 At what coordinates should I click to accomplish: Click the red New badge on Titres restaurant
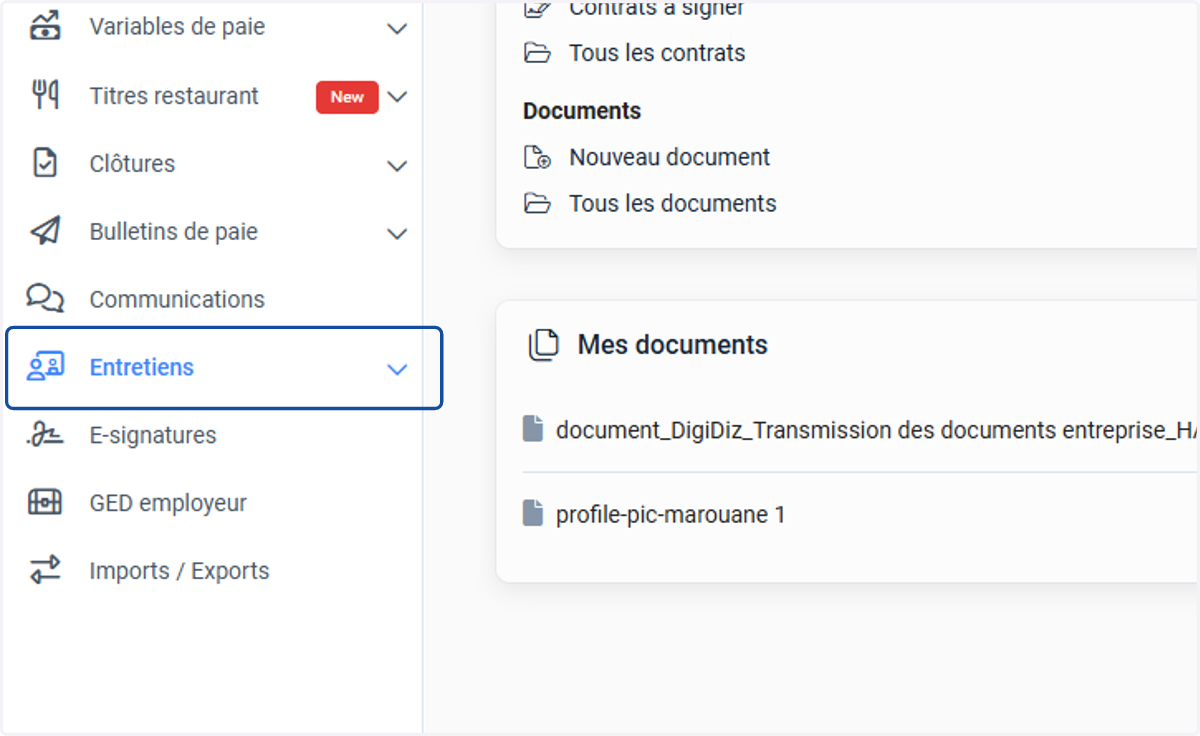tap(347, 97)
